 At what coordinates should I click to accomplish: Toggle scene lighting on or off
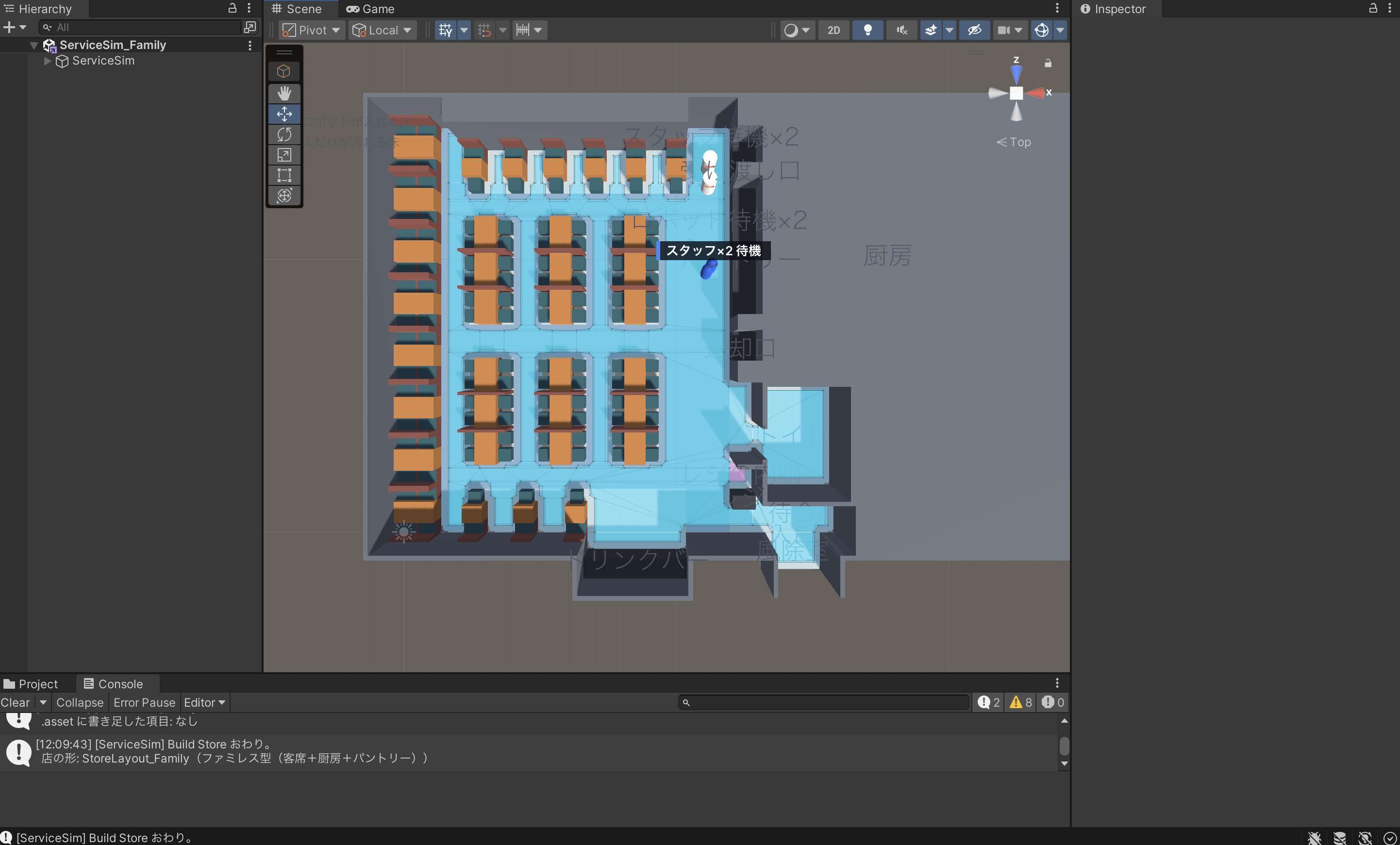coord(867,30)
